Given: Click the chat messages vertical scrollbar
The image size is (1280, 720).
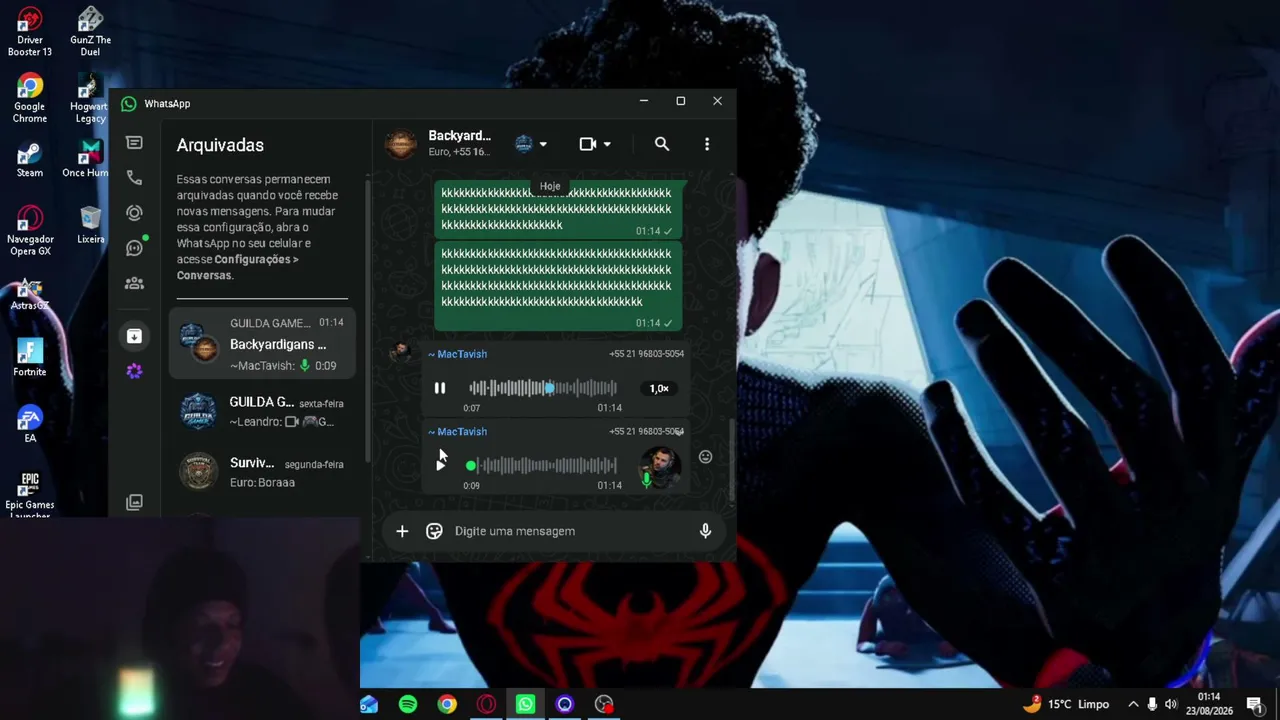Looking at the screenshot, I should click(732, 460).
